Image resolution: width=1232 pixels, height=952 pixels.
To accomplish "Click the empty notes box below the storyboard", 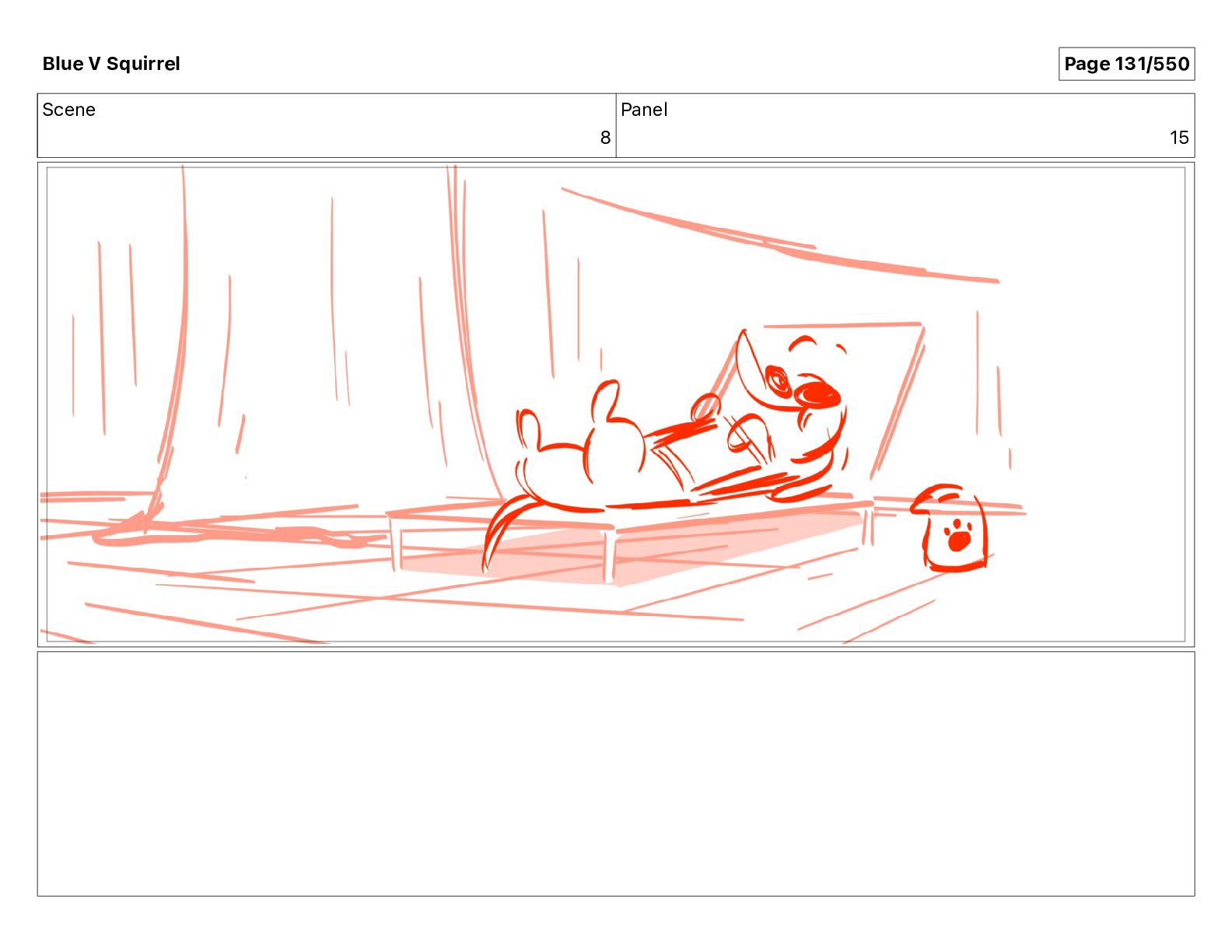I will coord(616,774).
